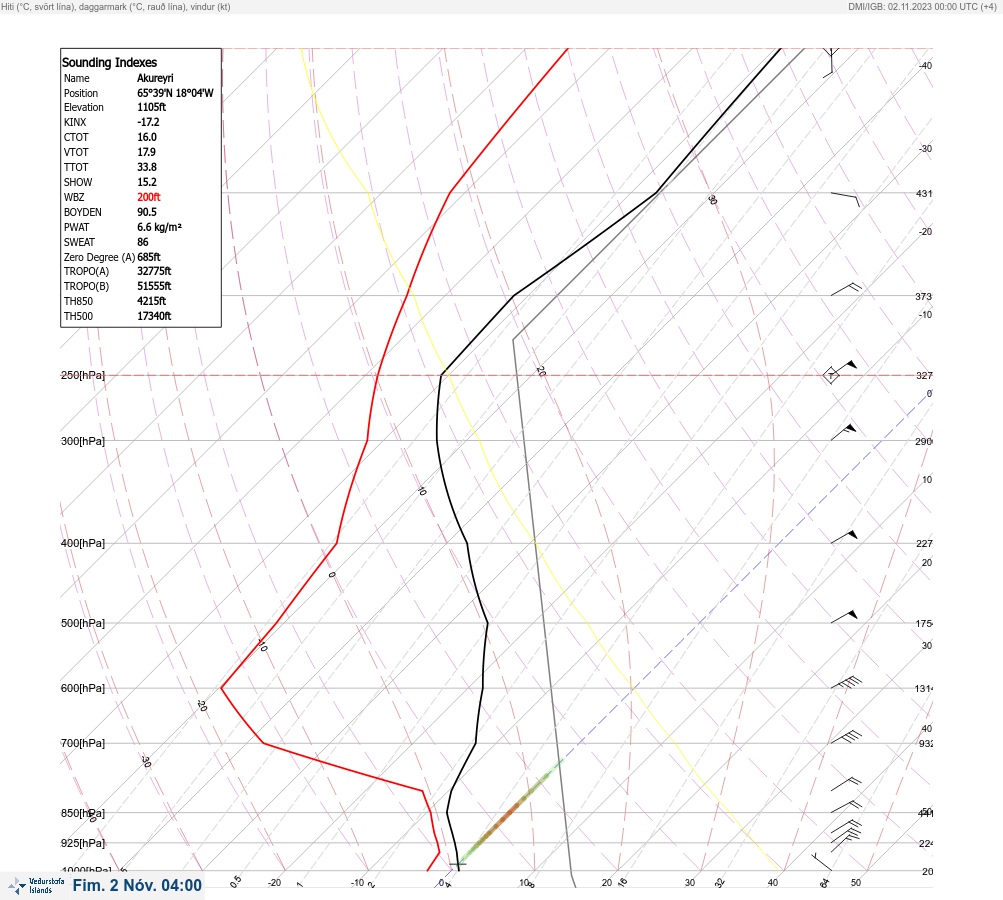Viewport: 1003px width, 900px height.
Task: Click the wind barb at 600hPa level
Action: coord(846,683)
